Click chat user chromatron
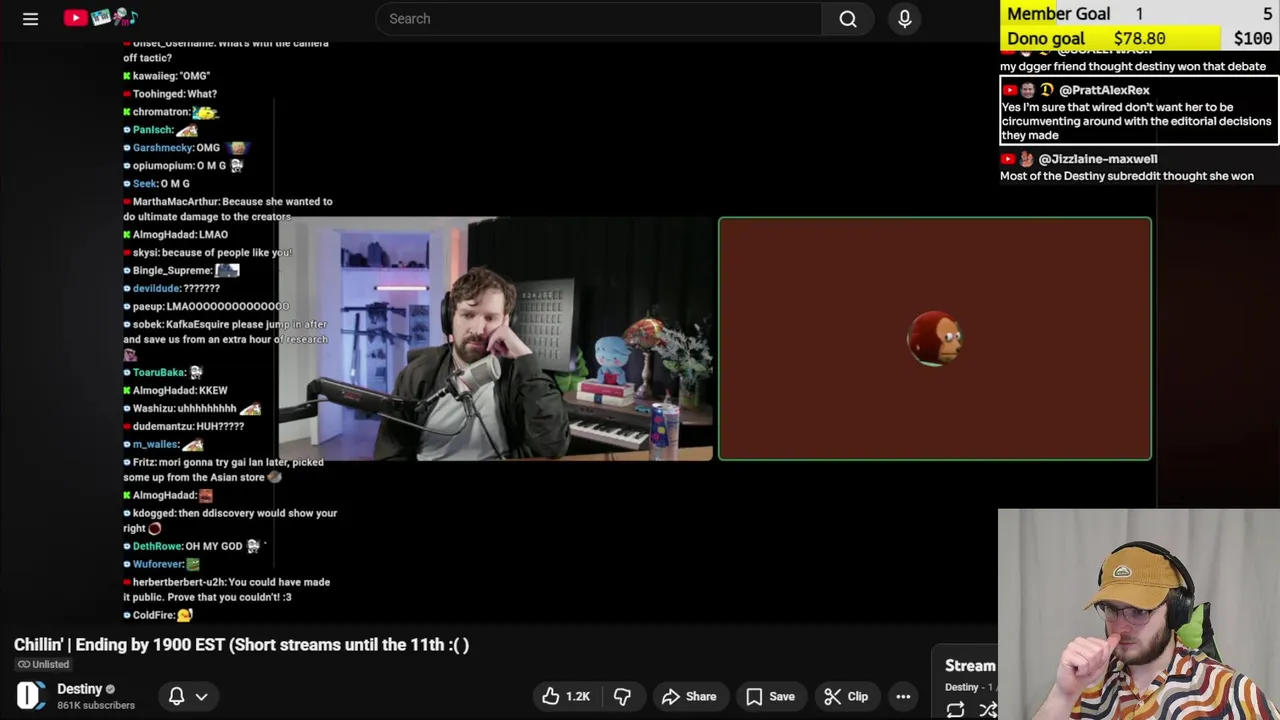The image size is (1280, 720). click(x=160, y=112)
